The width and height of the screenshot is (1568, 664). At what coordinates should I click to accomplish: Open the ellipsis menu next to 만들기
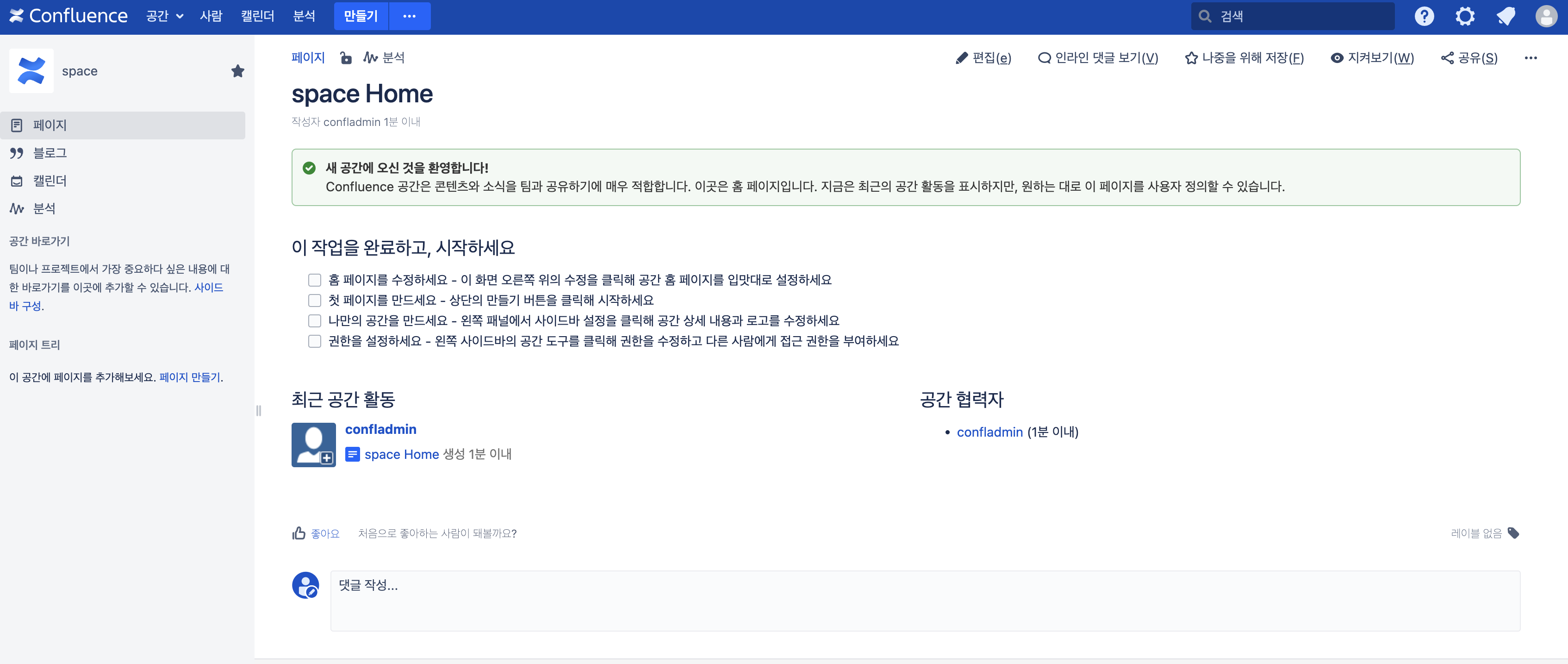point(409,17)
